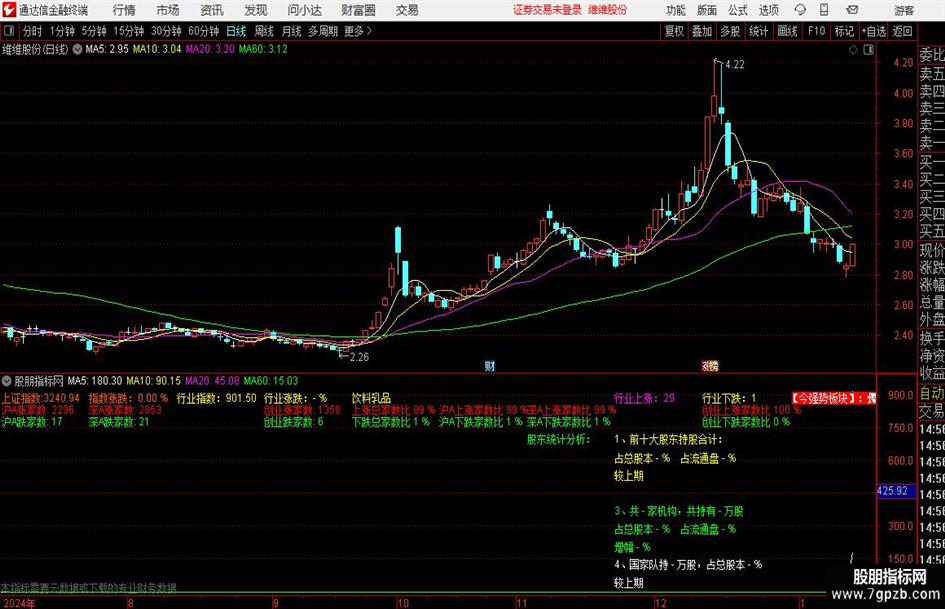This screenshot has height=609, width=945.
Task: Open the 问小达 menu
Action: point(304,10)
